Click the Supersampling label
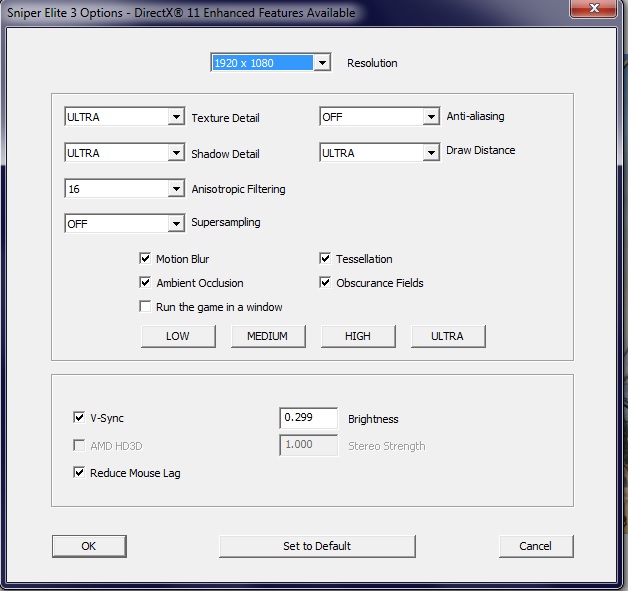Image resolution: width=628 pixels, height=591 pixels. pos(226,222)
